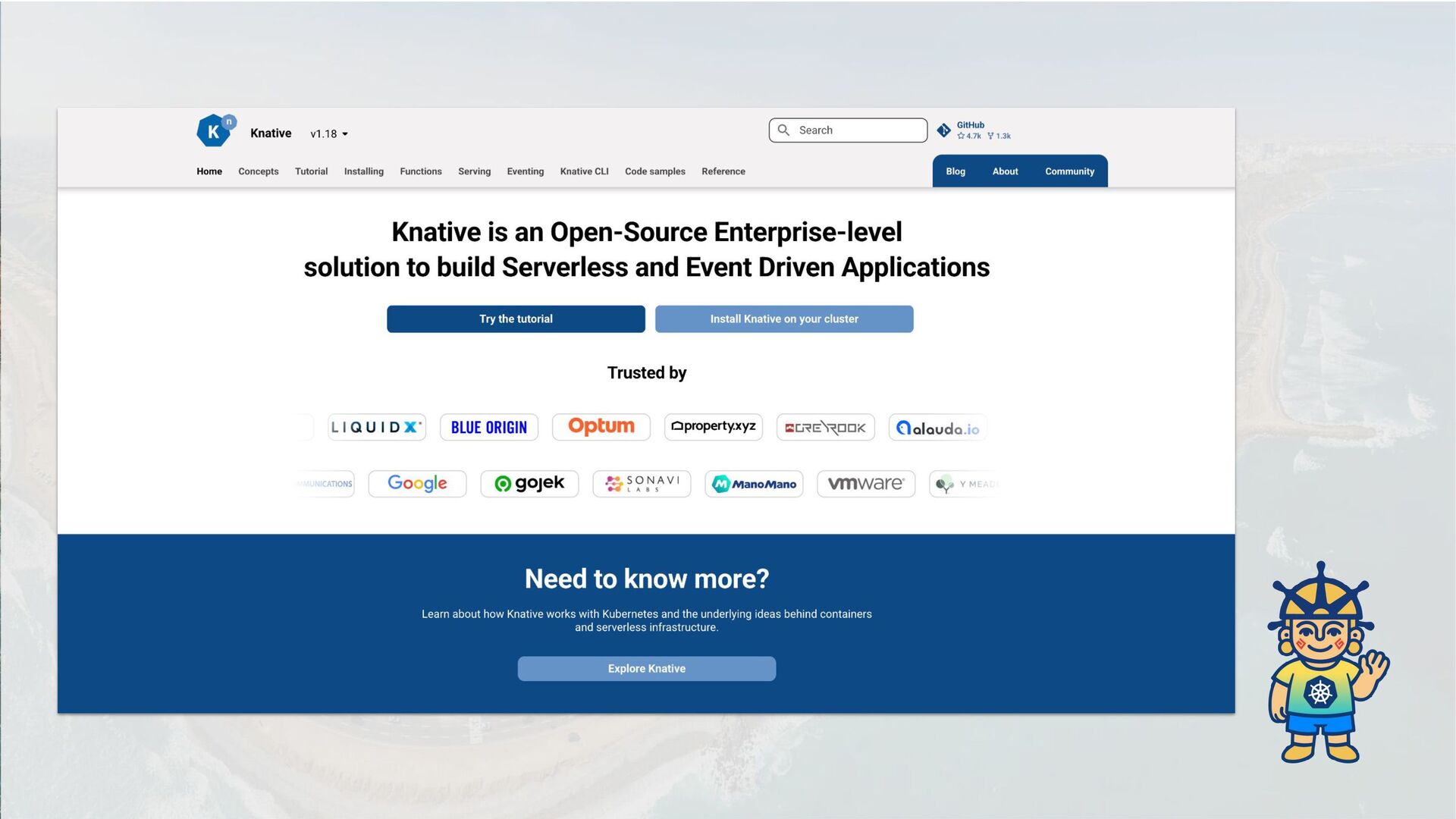Image resolution: width=1456 pixels, height=819 pixels.
Task: Click the Knative hexagon logo
Action: pyautogui.click(x=216, y=130)
